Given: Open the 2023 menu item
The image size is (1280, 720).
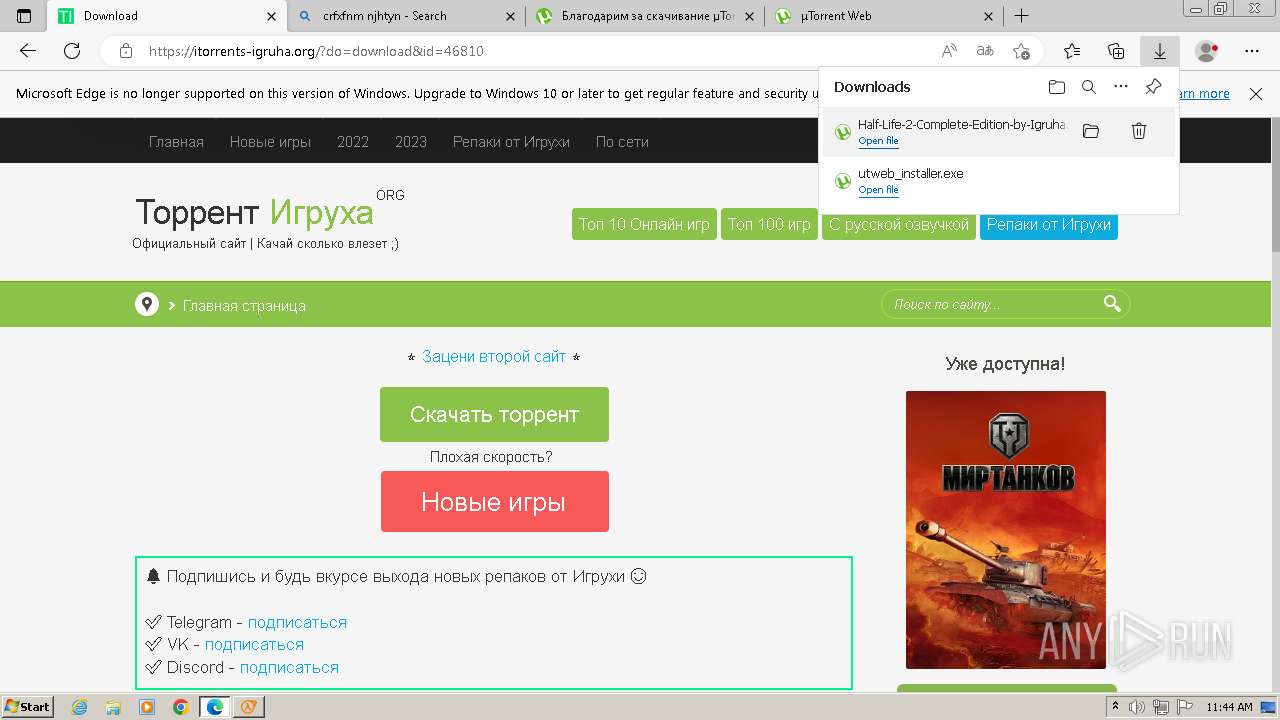Looking at the screenshot, I should 411,142.
